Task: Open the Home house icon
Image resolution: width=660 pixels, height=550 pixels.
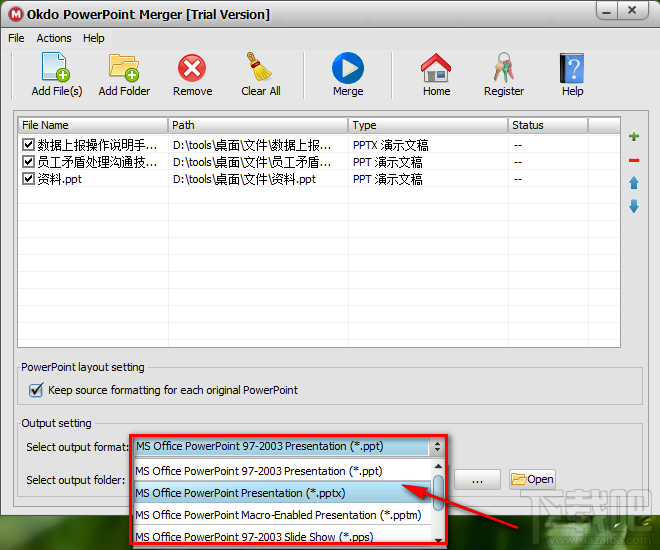Action: pos(436,68)
